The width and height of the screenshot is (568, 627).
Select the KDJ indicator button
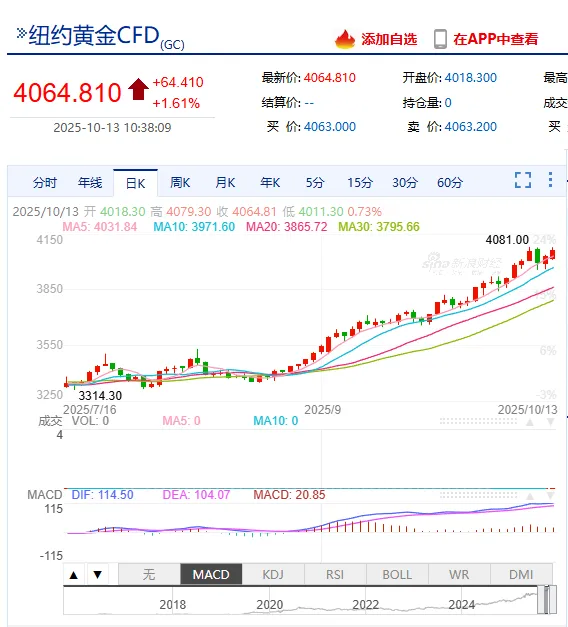pos(273,575)
